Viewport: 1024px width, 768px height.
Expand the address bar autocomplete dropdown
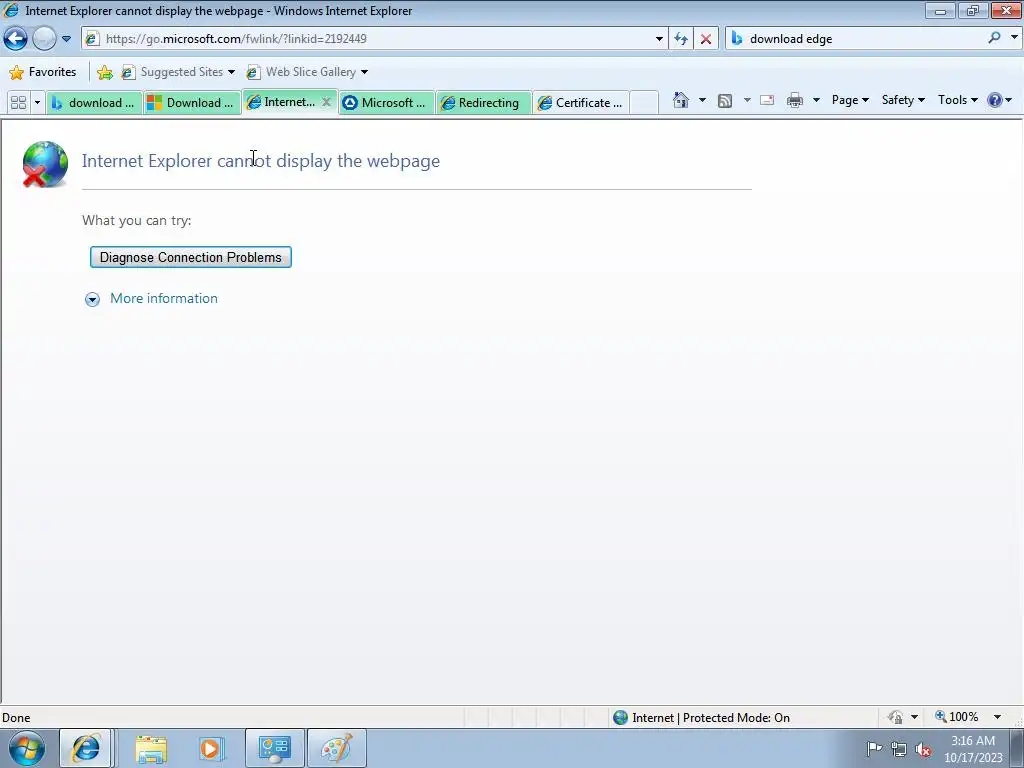[659, 39]
